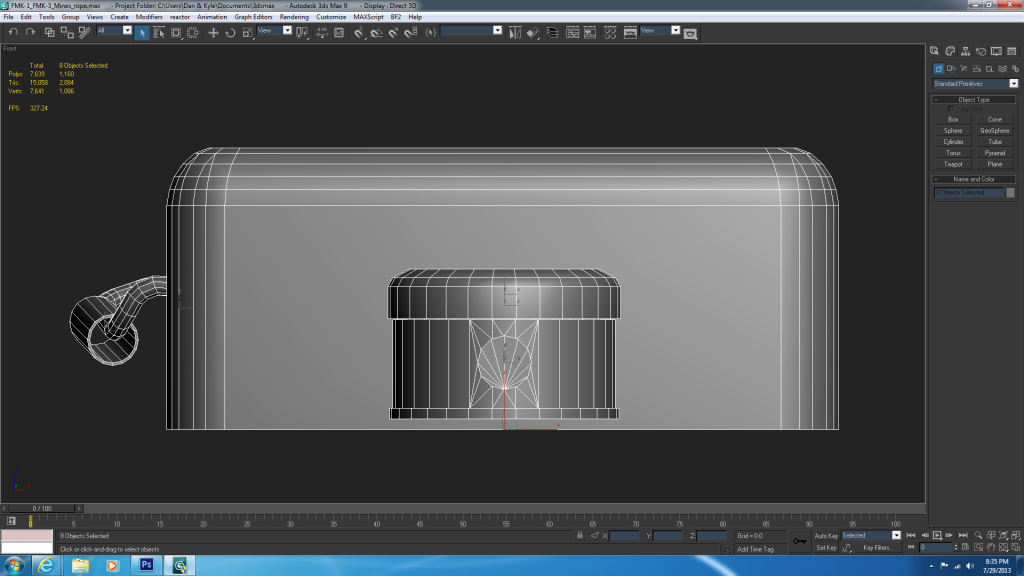Enable the AutoGrid checkbox
Screen dimensions: 1024x576
pyautogui.click(x=951, y=108)
